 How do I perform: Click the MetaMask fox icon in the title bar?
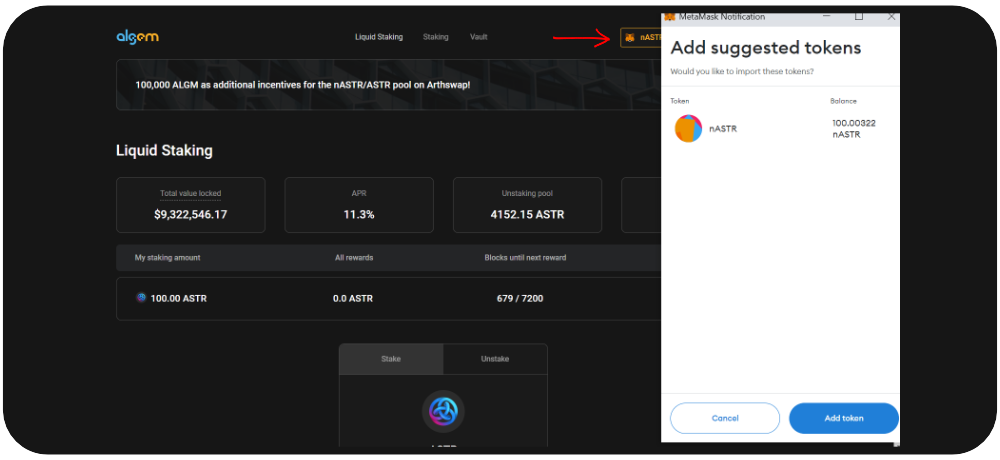[x=670, y=17]
